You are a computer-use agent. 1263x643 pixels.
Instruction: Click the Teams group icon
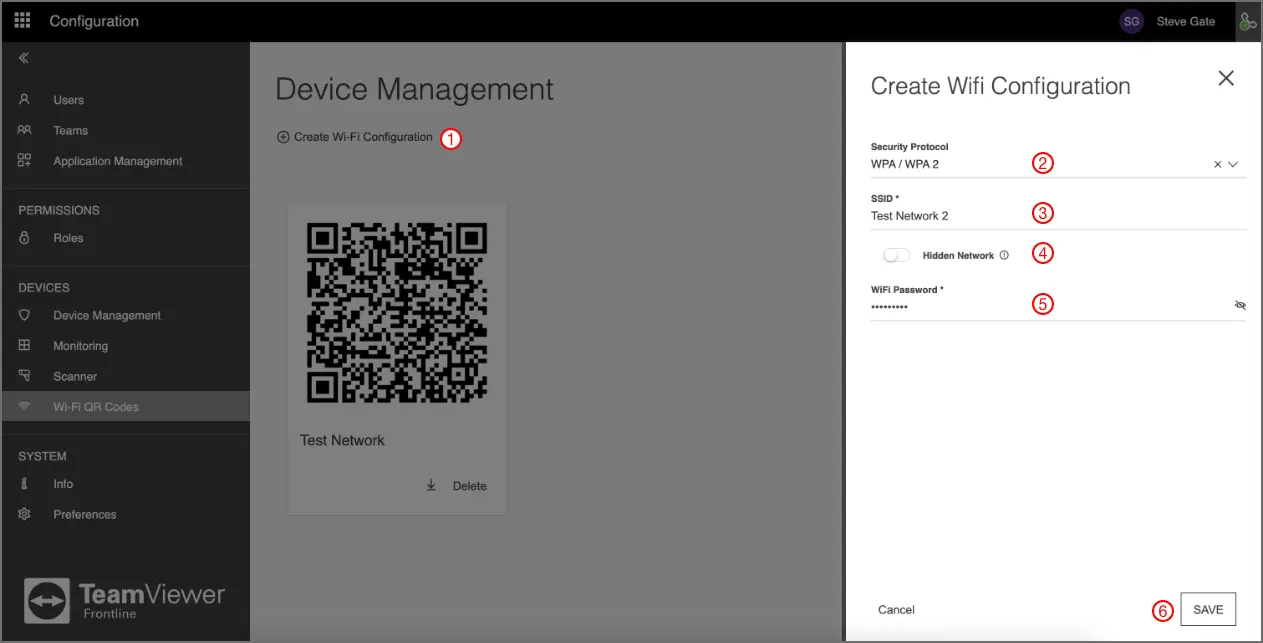[25, 130]
